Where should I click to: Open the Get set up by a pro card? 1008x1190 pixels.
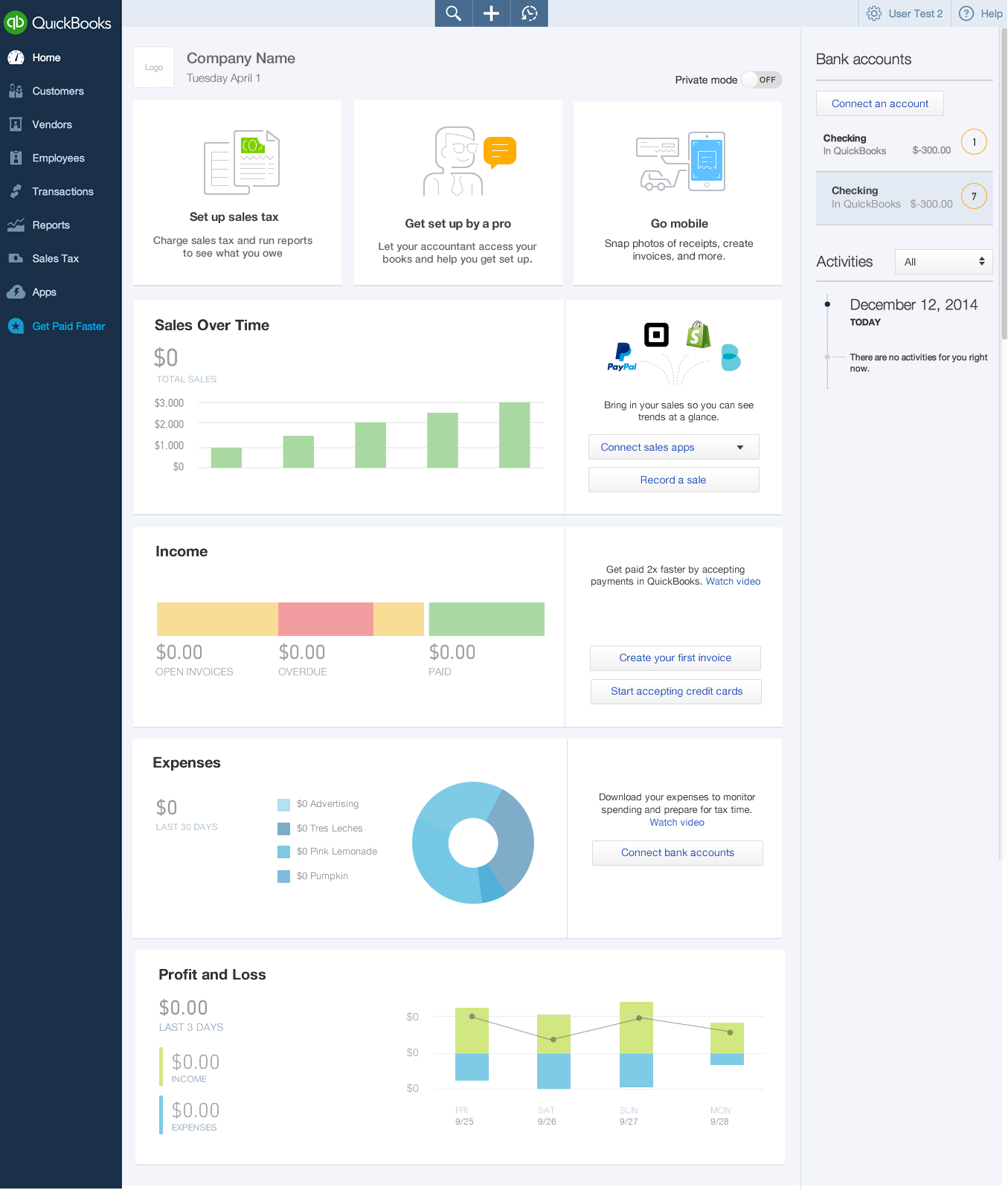(458, 193)
